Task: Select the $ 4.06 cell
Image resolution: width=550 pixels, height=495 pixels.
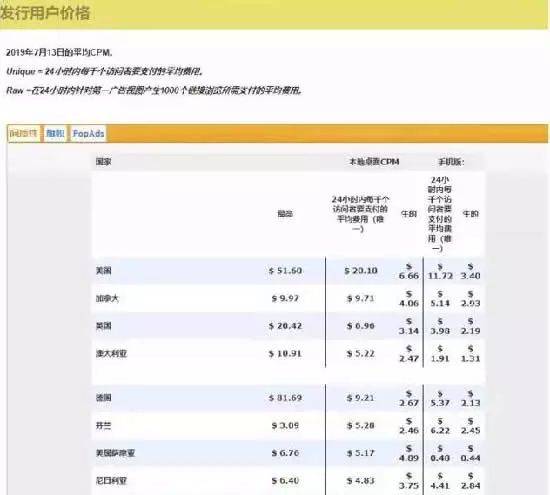Action: click(409, 299)
